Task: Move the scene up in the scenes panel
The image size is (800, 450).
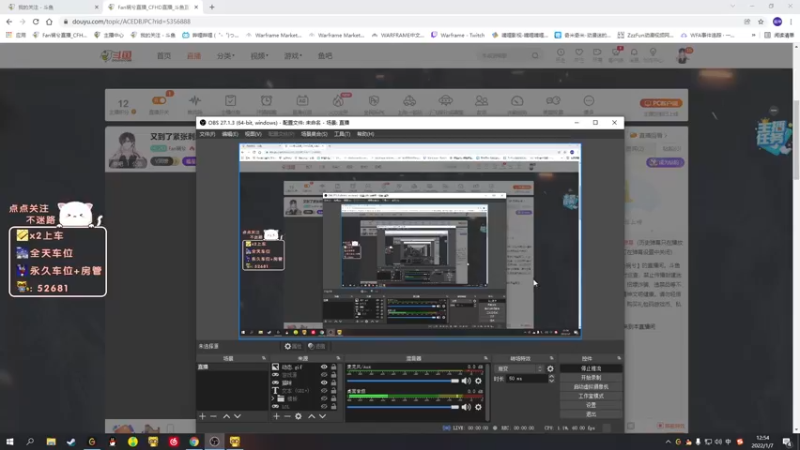Action: click(227, 416)
